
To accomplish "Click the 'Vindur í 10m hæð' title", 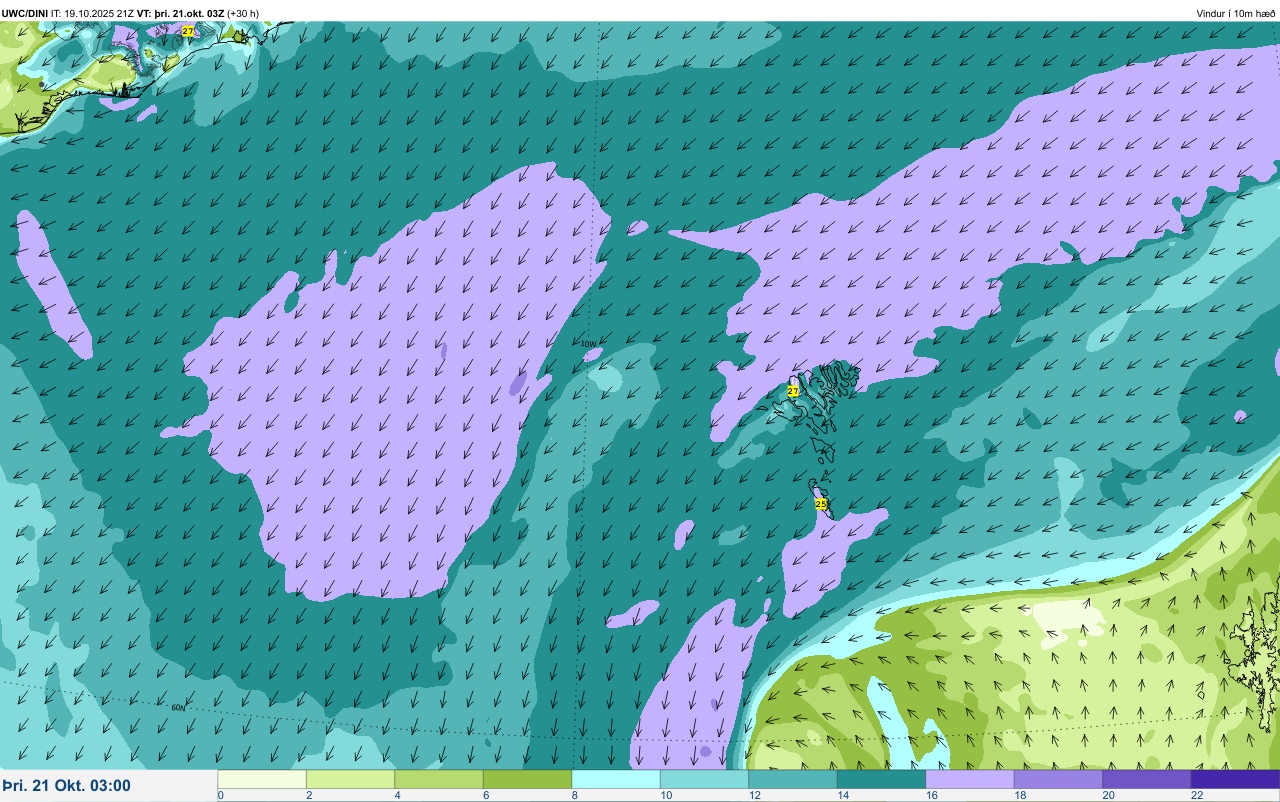I will point(1236,13).
